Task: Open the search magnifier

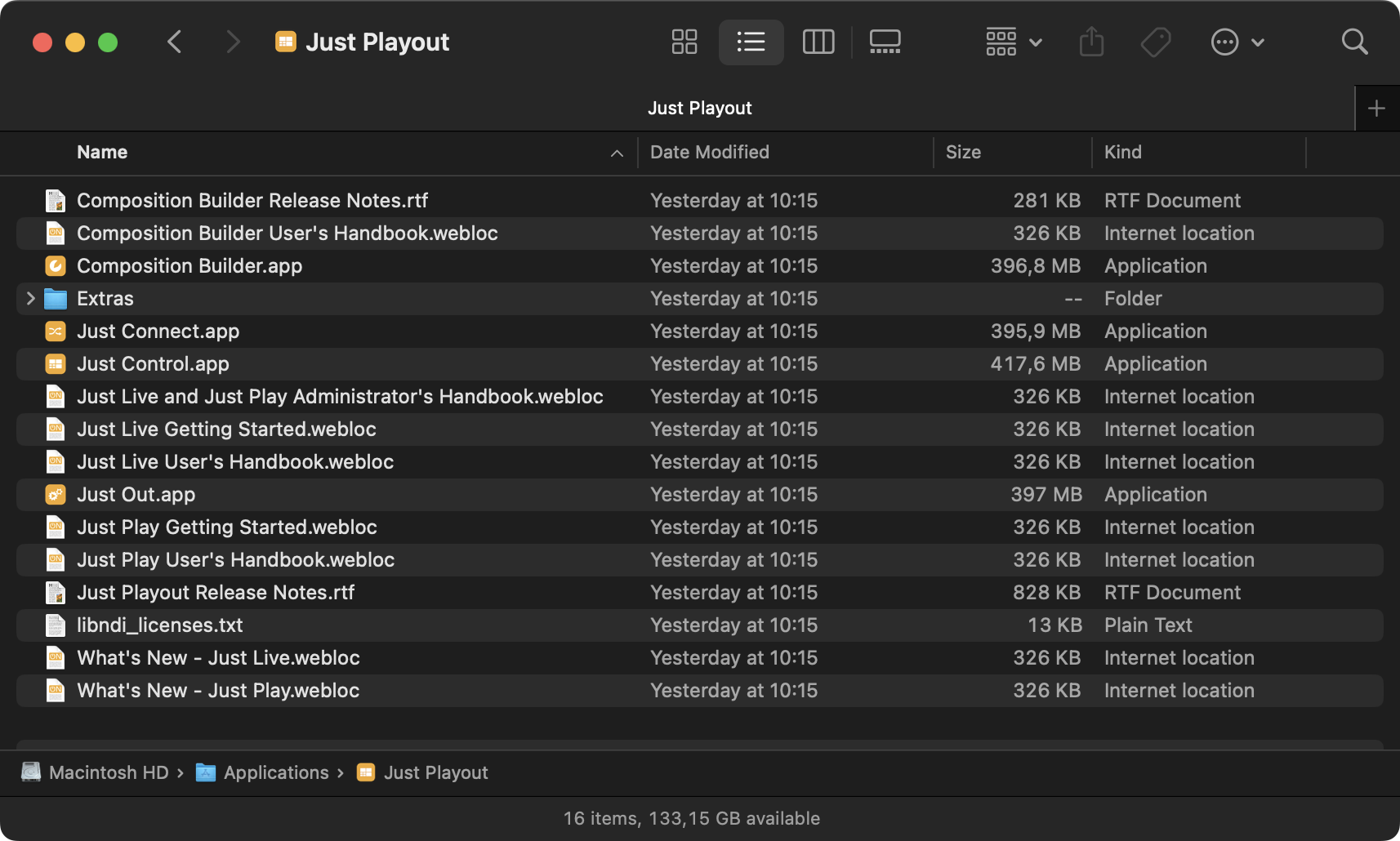Action: (x=1355, y=42)
